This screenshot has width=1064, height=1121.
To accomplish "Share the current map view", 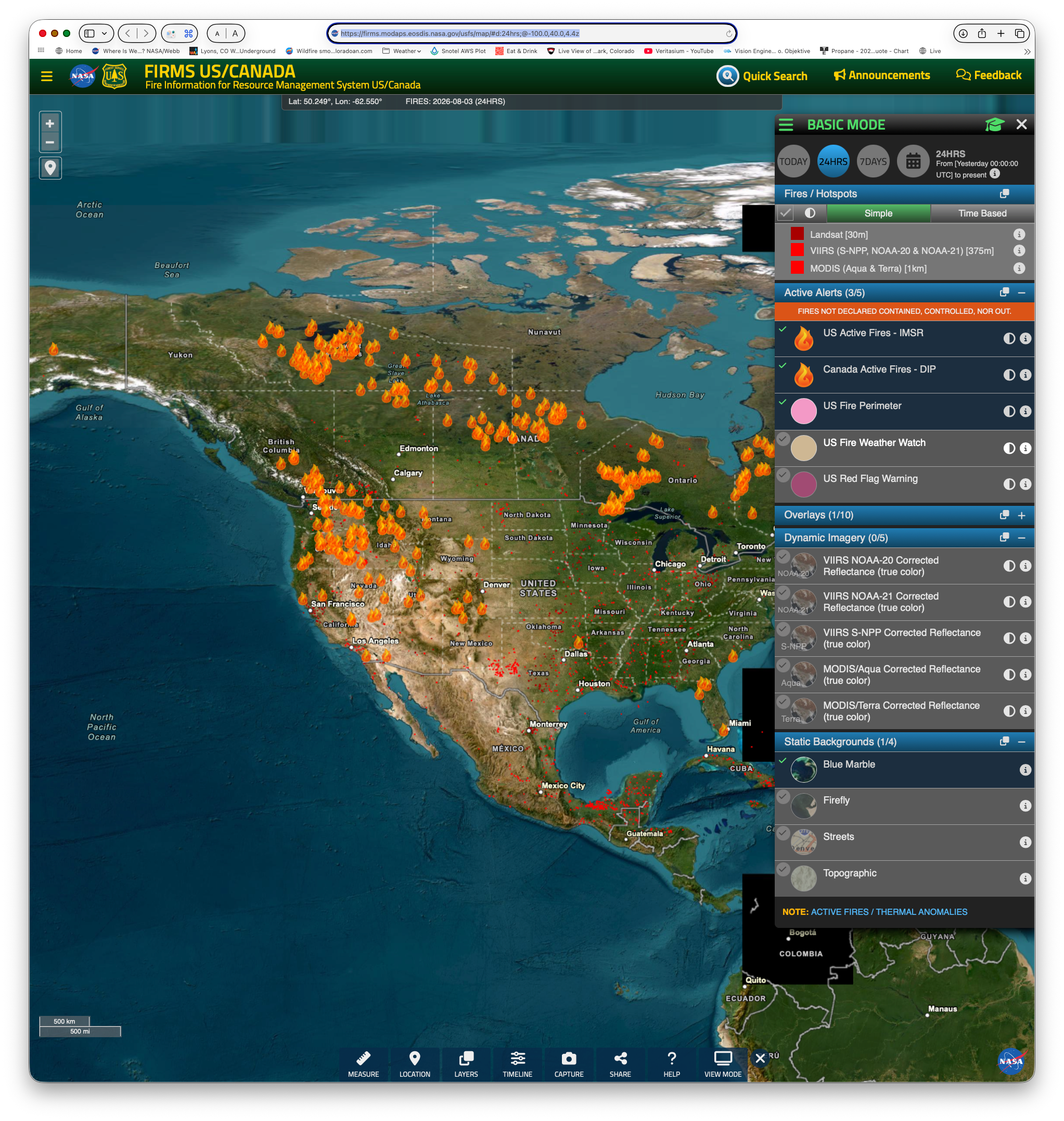I will click(x=621, y=1064).
